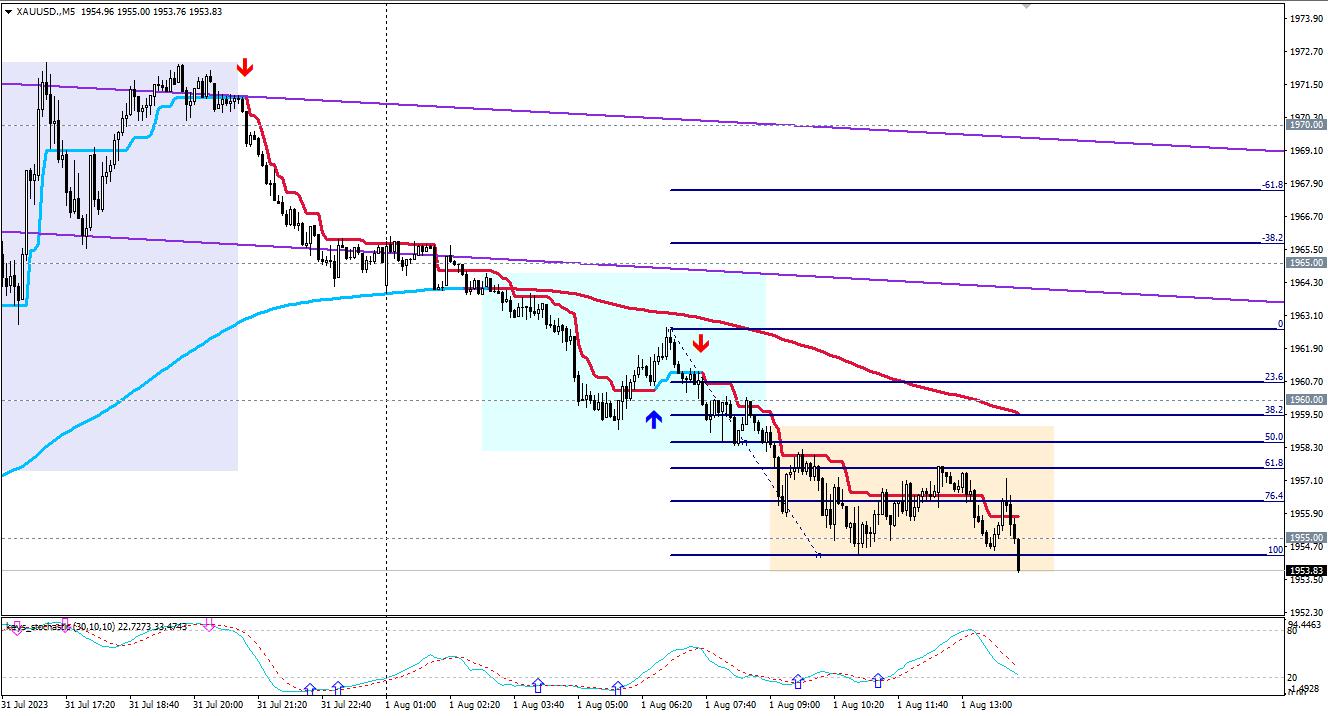
Task: Select the Fibonacci 76.4 level label
Action: pos(1273,495)
